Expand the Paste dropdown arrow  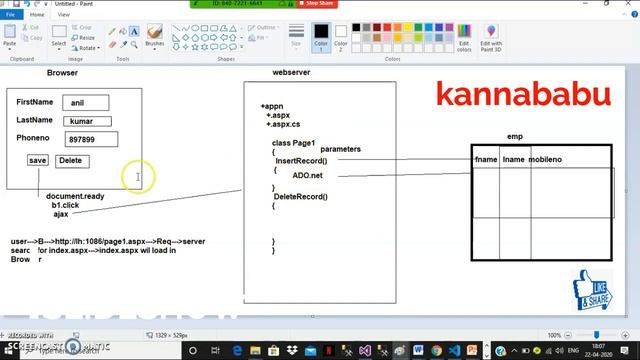[9, 49]
